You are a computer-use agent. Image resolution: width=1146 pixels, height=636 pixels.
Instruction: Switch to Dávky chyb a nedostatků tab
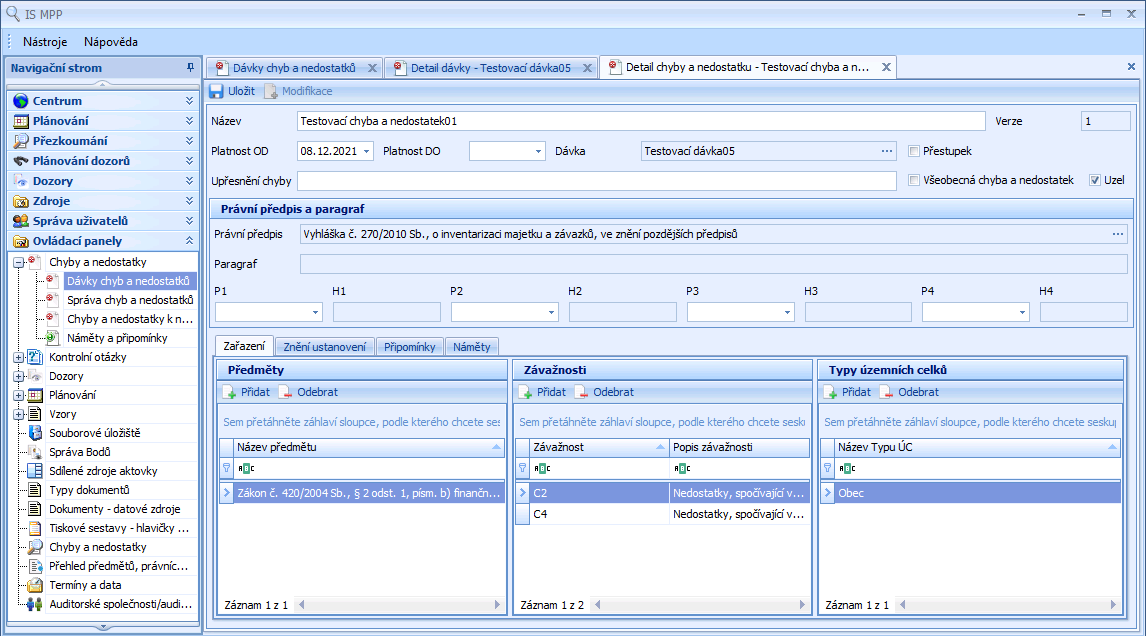pyautogui.click(x=294, y=68)
